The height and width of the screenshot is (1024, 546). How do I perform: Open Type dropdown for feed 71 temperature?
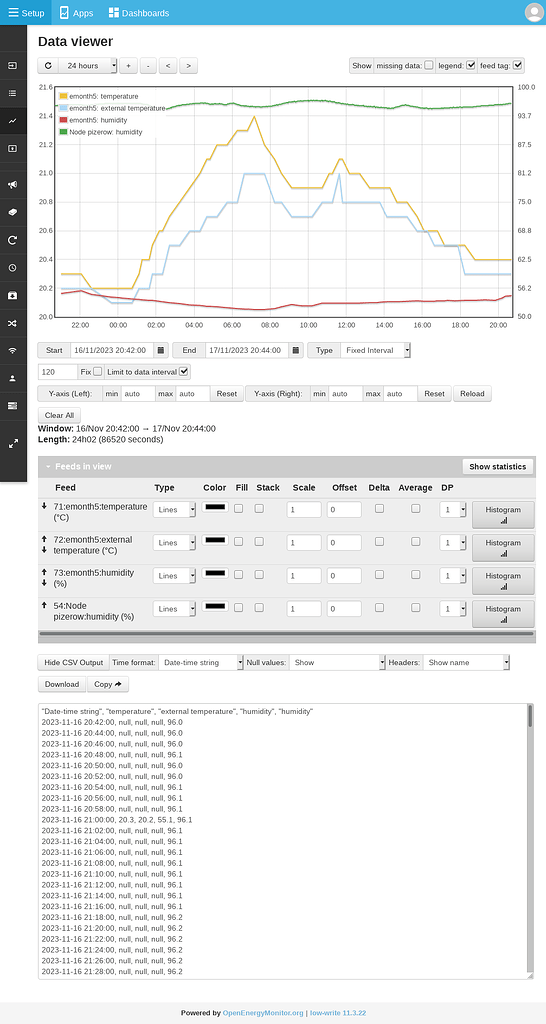pos(174,509)
